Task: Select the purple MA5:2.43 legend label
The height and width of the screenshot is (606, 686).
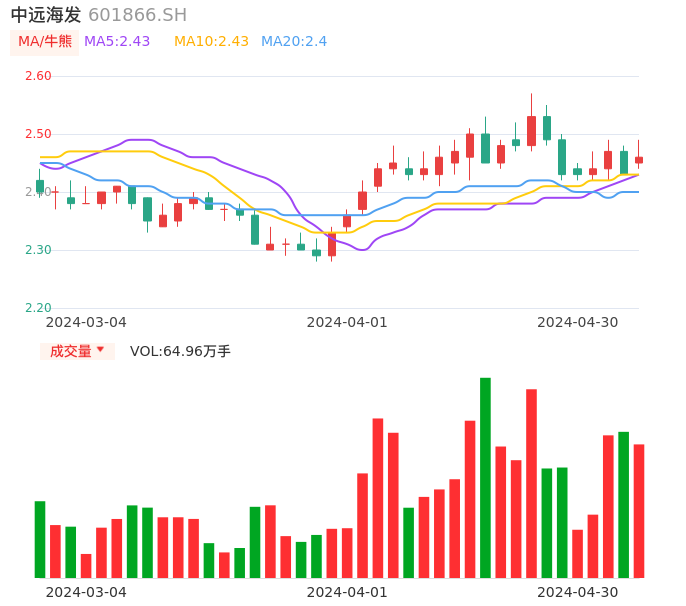Action: pos(117,42)
